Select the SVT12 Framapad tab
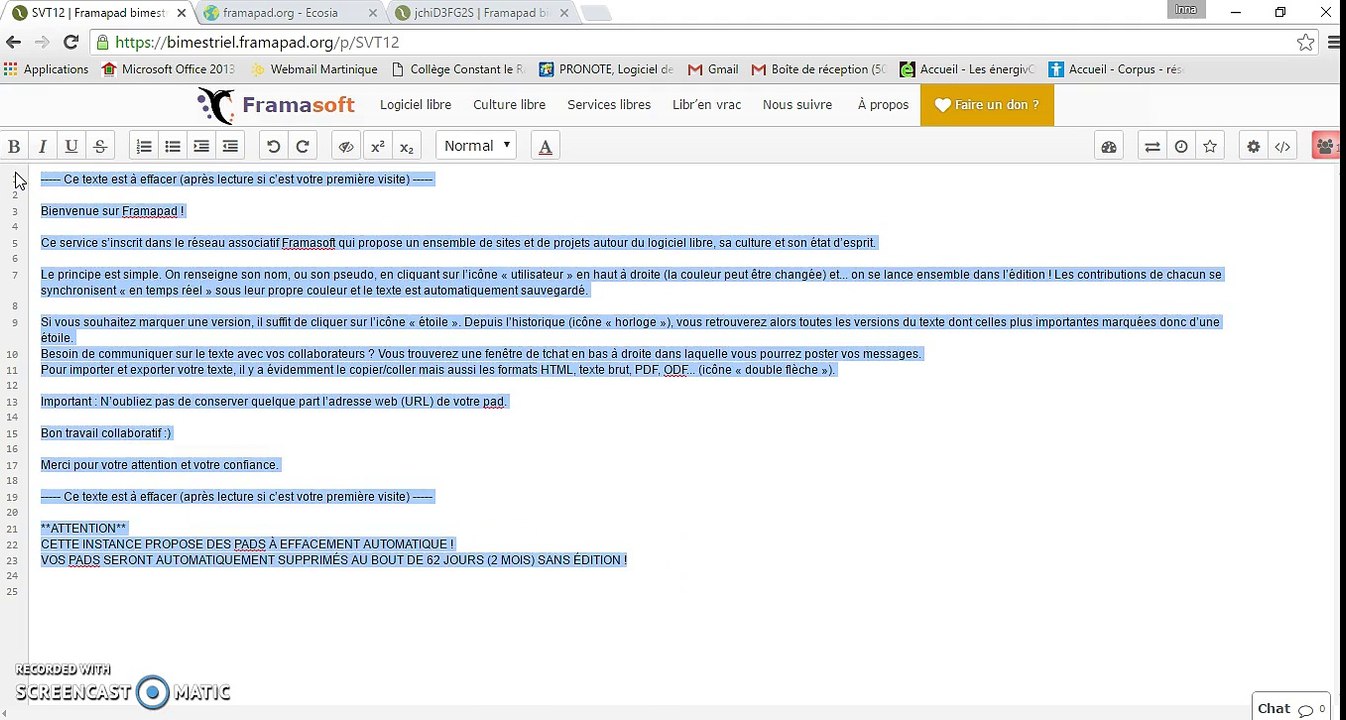Viewport: 1346px width, 720px height. (97, 13)
